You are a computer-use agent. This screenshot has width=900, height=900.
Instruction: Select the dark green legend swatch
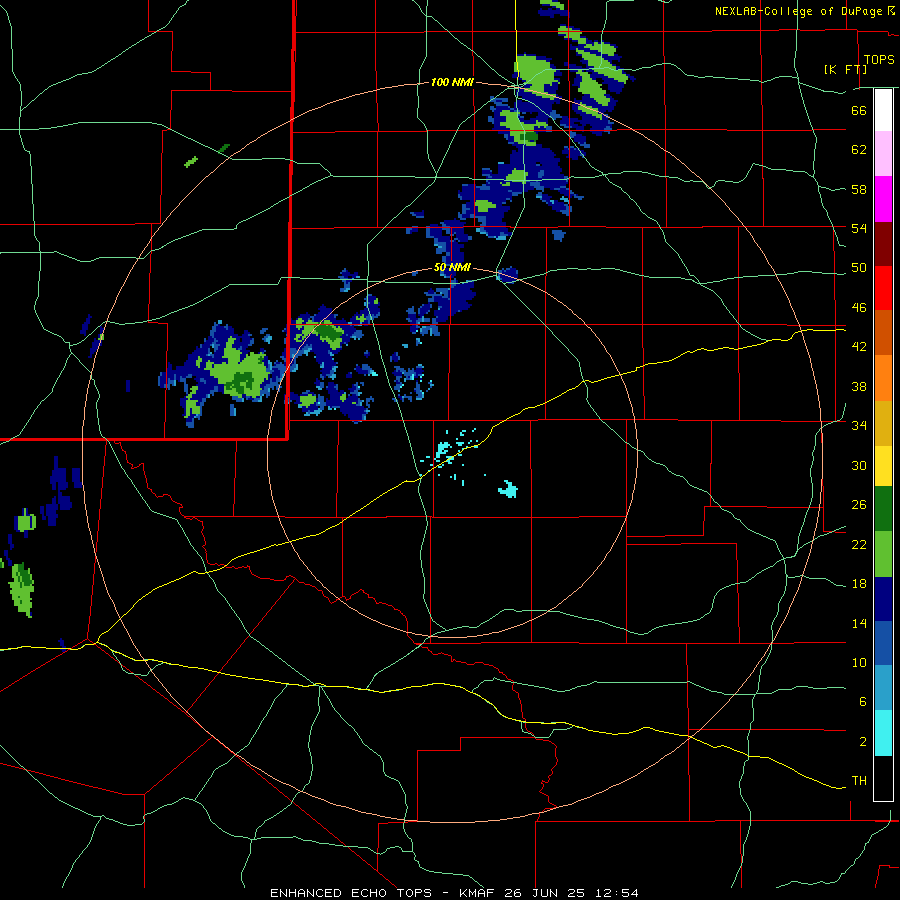(x=883, y=509)
